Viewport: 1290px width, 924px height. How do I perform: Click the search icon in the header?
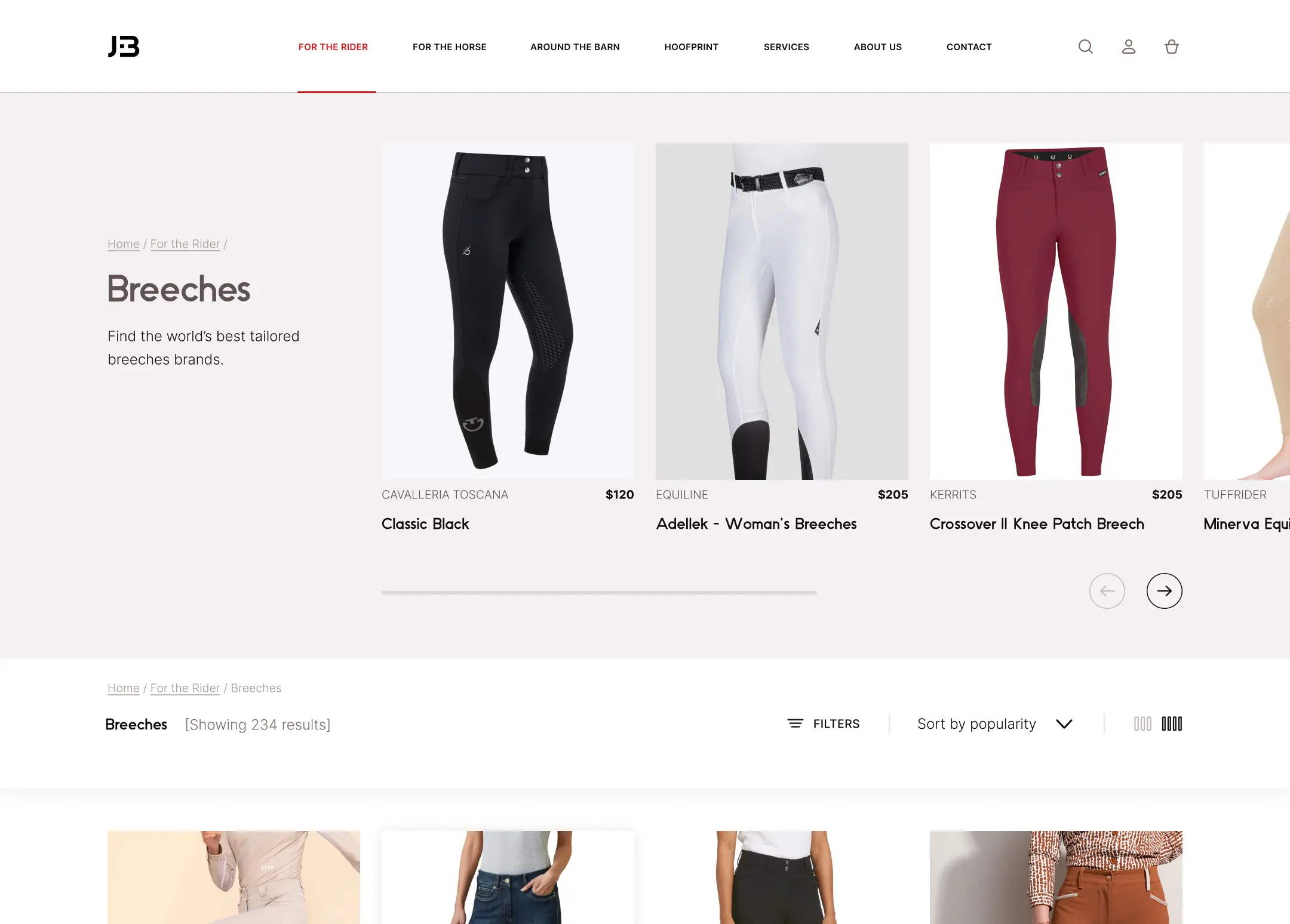pos(1085,47)
